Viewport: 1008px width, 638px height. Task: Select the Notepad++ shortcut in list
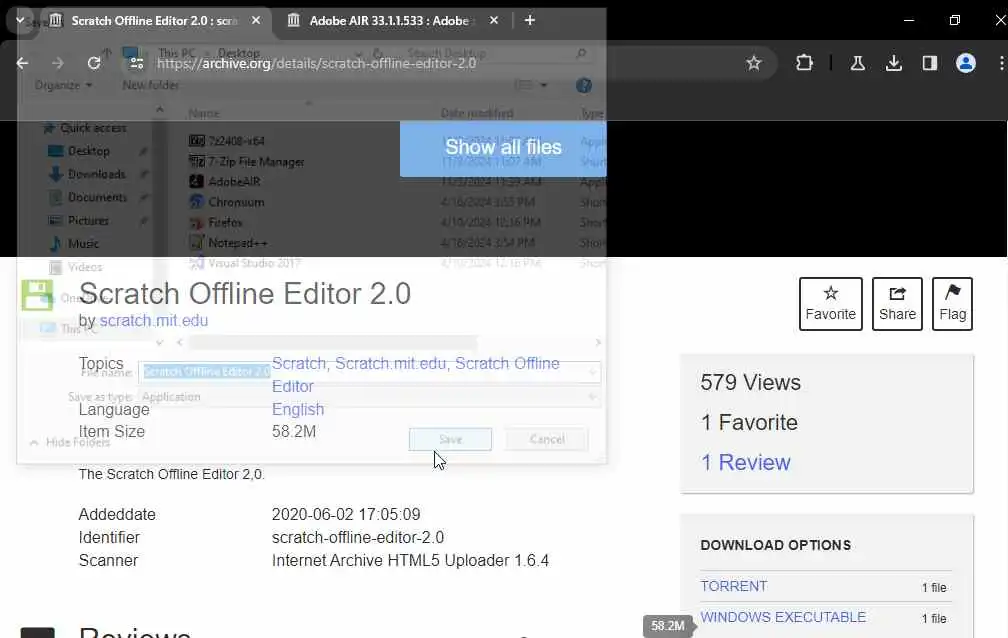click(x=229, y=243)
